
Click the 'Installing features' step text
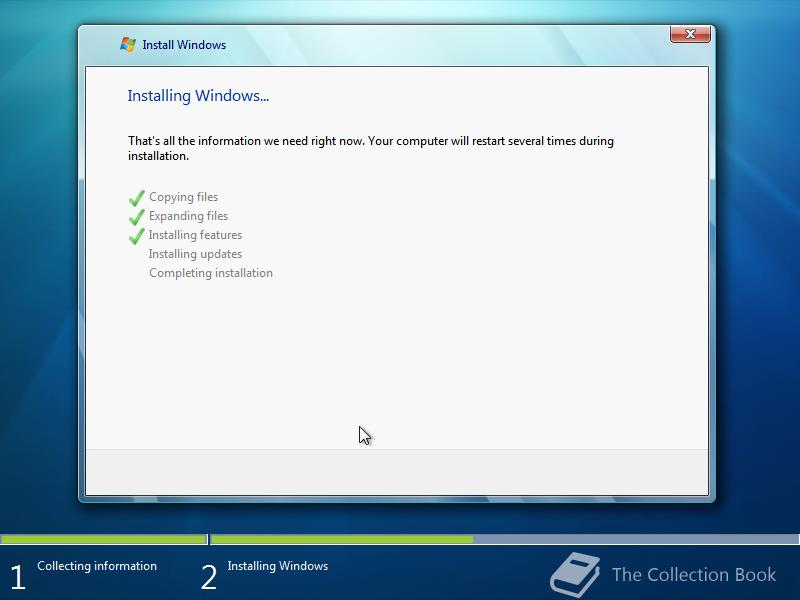[x=195, y=235]
